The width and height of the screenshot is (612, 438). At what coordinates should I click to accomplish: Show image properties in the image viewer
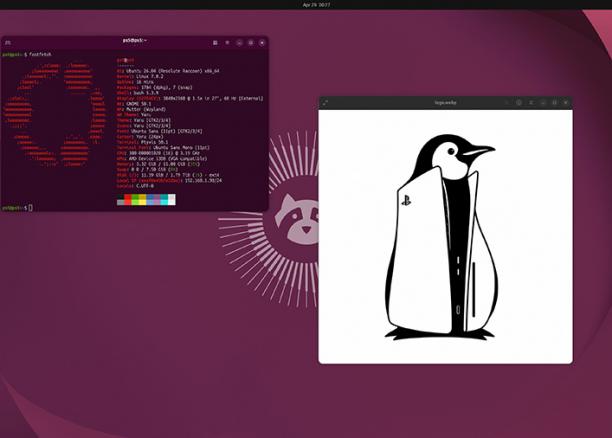coord(519,103)
